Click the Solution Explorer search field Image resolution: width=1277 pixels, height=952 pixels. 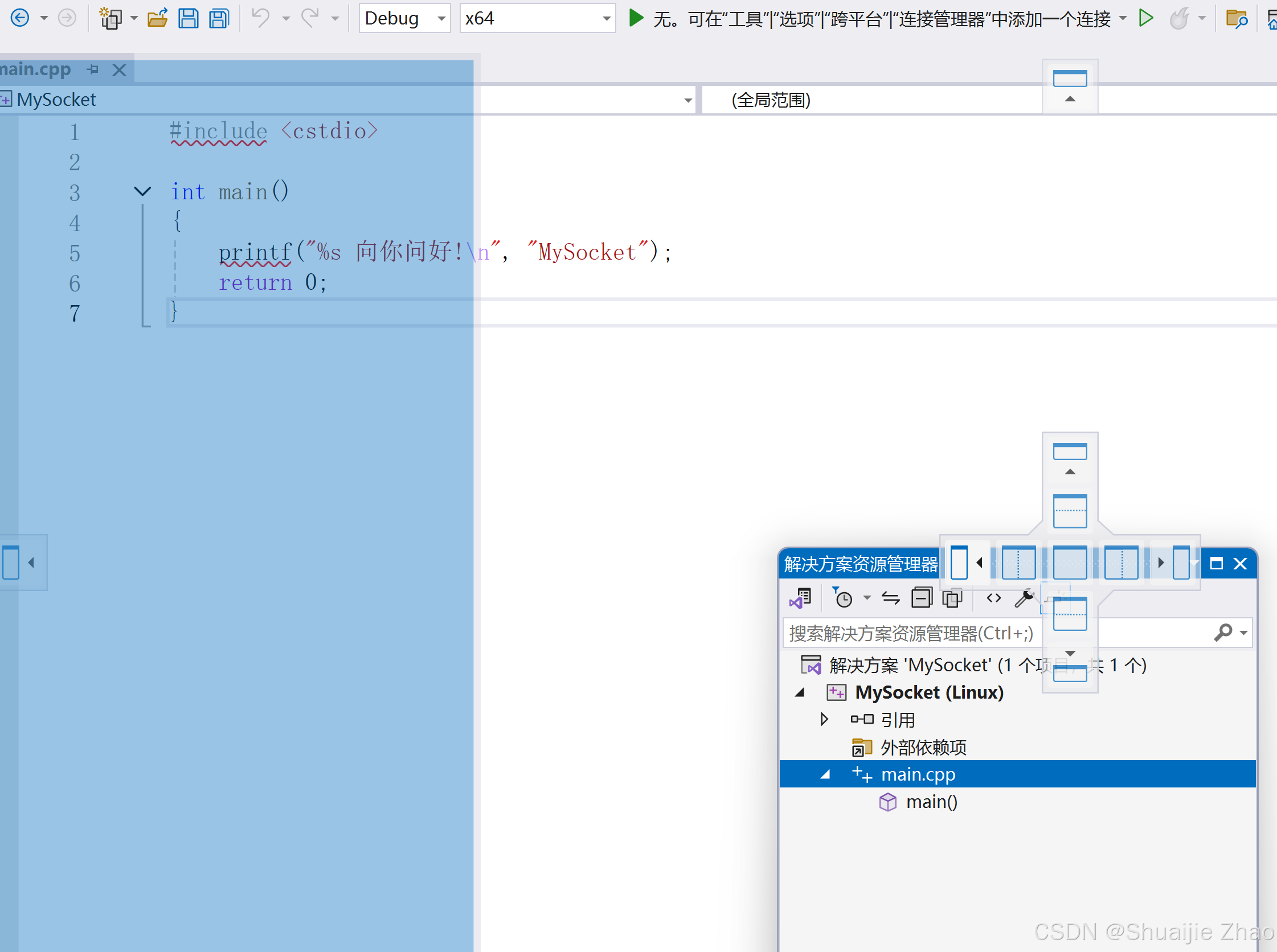point(911,633)
